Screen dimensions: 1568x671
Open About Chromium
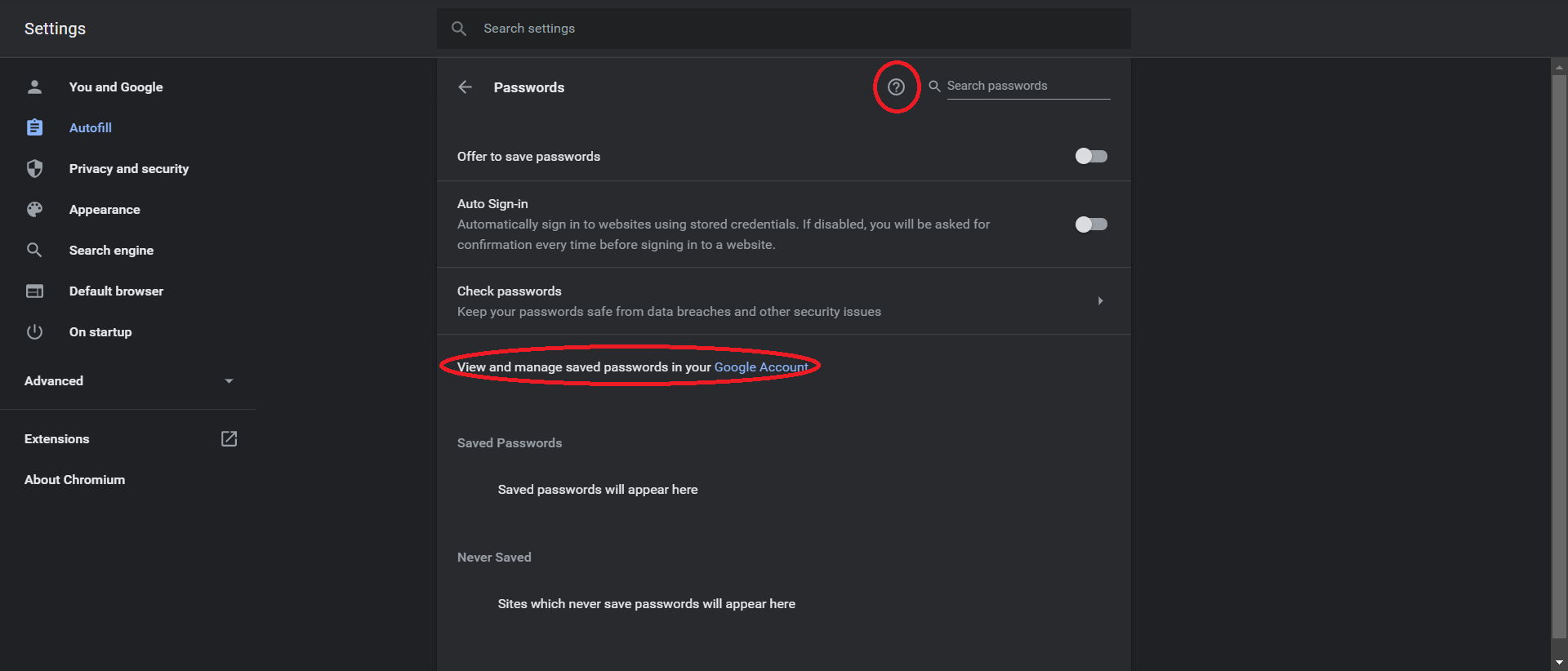pyautogui.click(x=74, y=479)
